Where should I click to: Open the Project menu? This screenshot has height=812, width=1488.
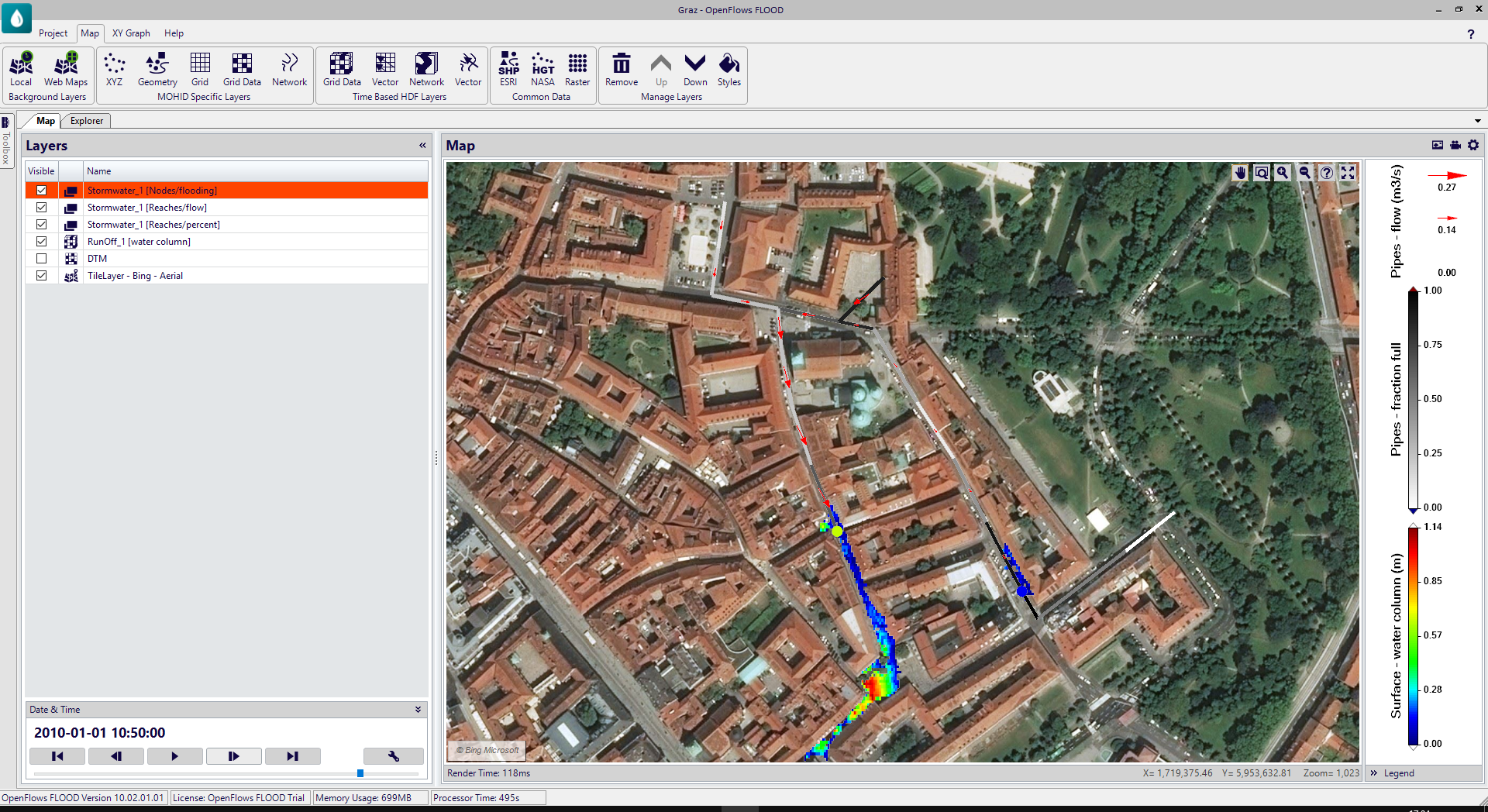tap(53, 33)
